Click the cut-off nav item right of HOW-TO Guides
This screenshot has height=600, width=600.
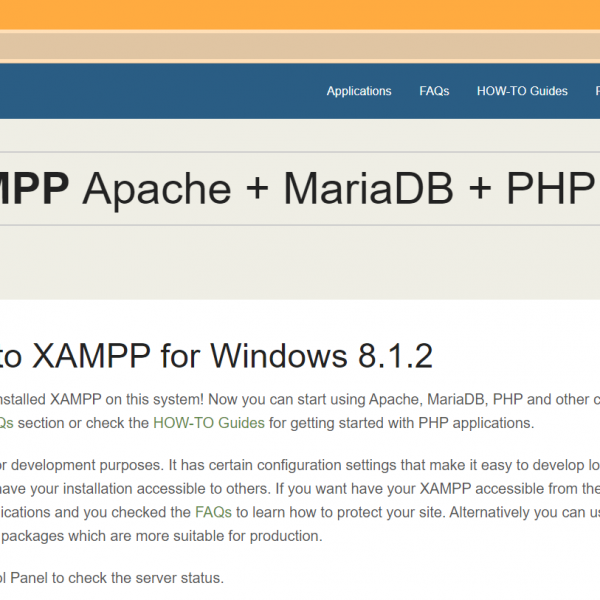click(596, 91)
